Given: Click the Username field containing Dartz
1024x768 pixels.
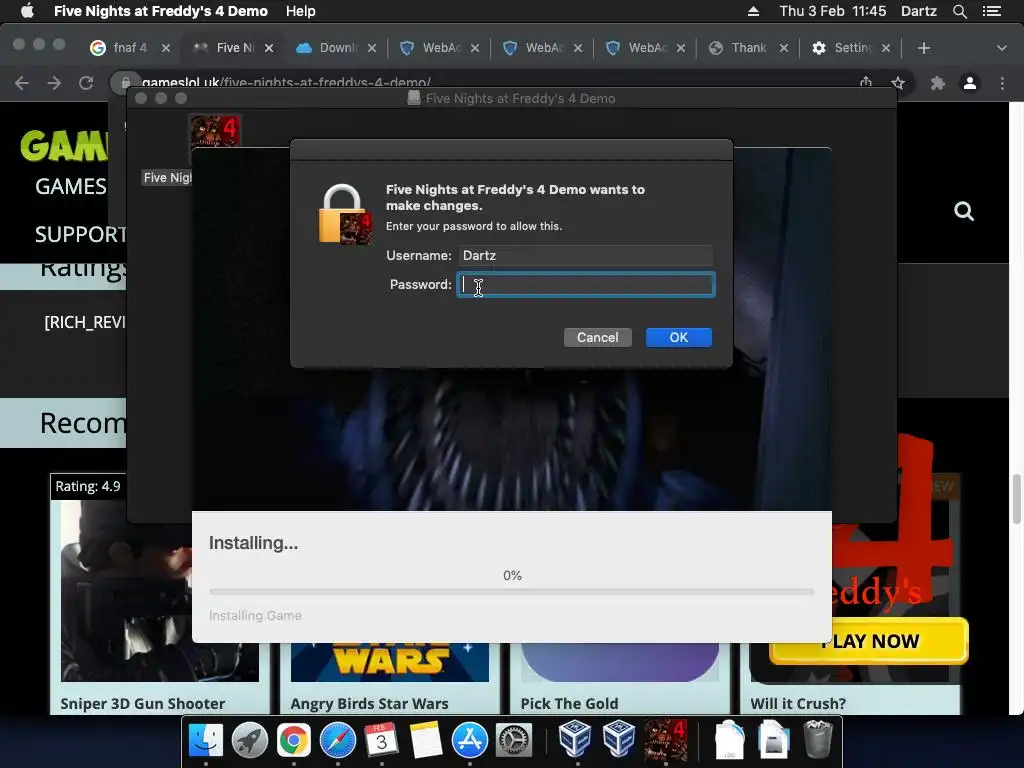Looking at the screenshot, I should [585, 255].
